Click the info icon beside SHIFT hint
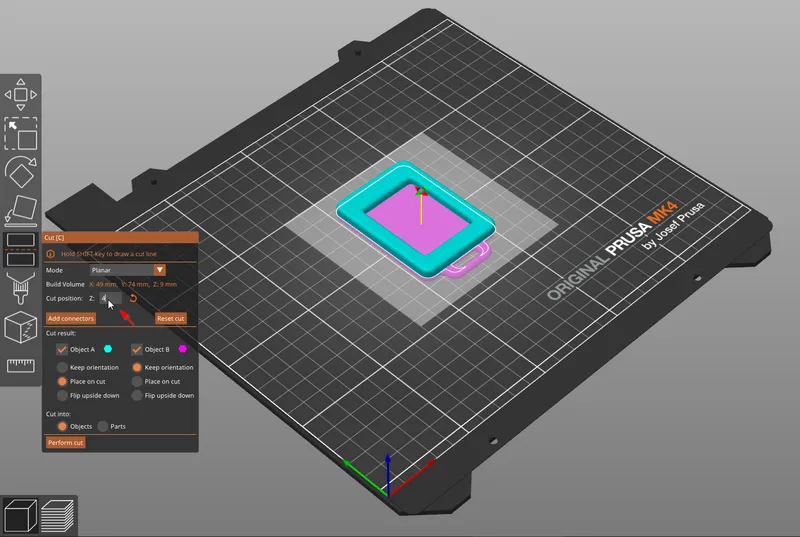The height and width of the screenshot is (537, 800). [x=51, y=254]
